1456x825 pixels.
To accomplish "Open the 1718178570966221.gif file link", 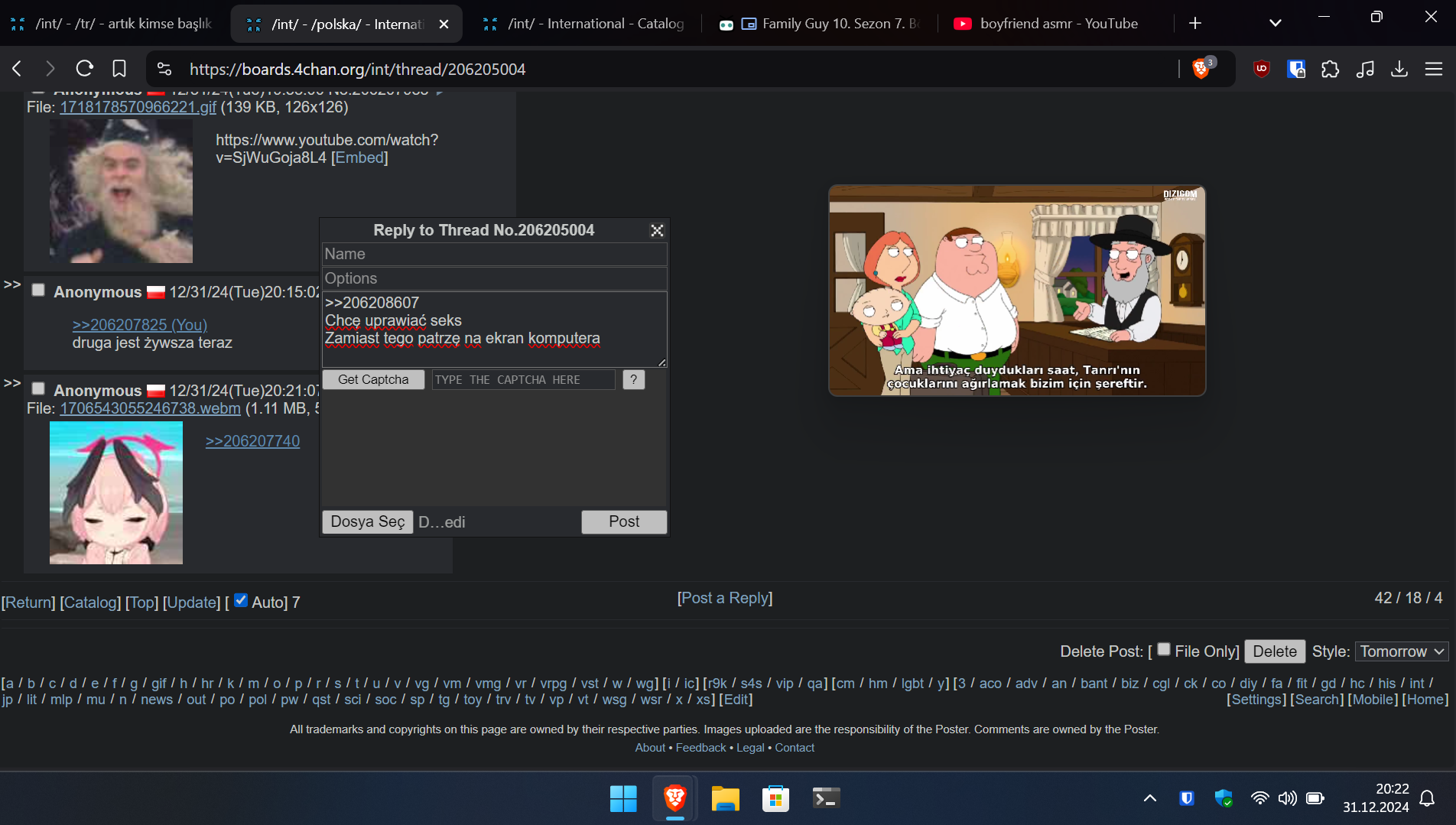I will (138, 107).
